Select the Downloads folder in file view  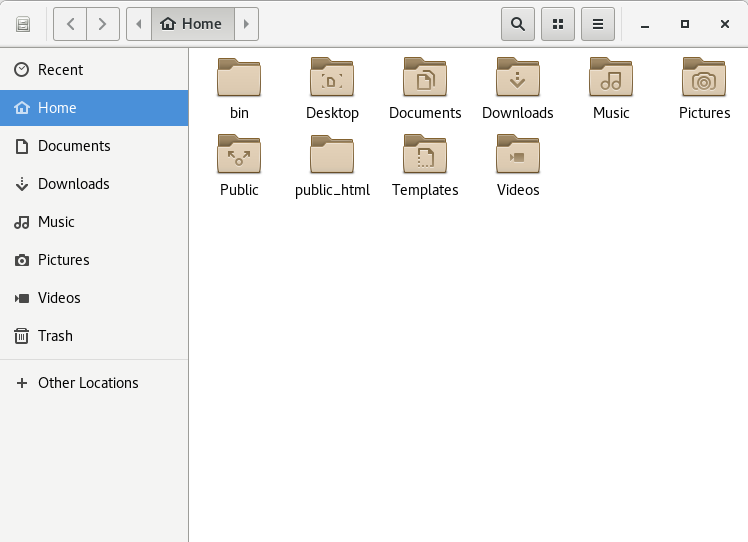pyautogui.click(x=518, y=78)
